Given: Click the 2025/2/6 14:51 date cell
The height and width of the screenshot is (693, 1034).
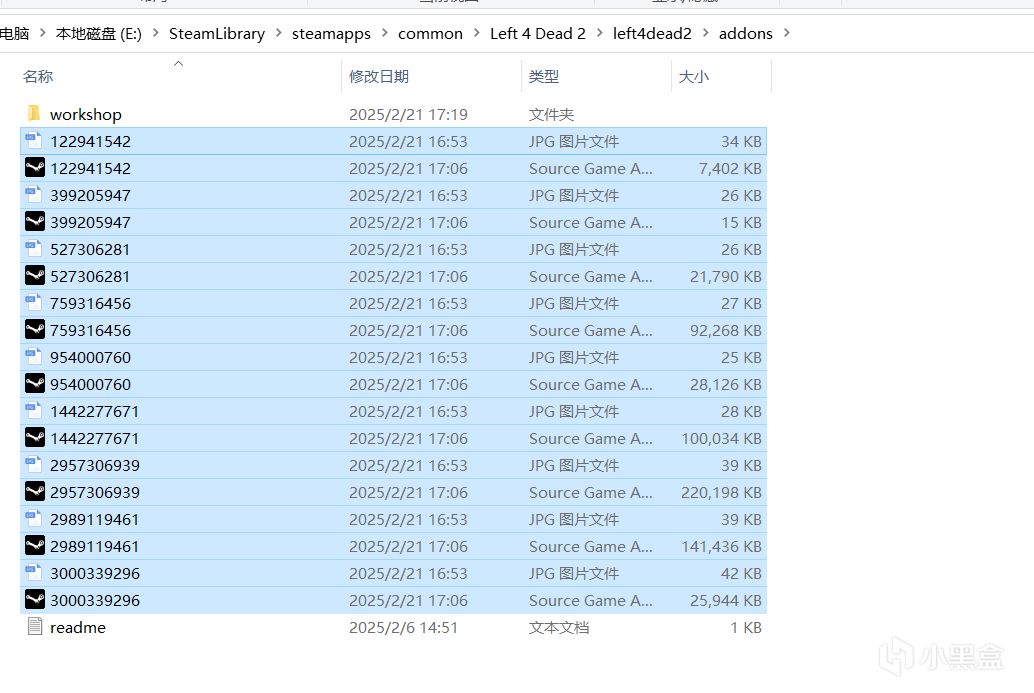Looking at the screenshot, I should tap(404, 628).
